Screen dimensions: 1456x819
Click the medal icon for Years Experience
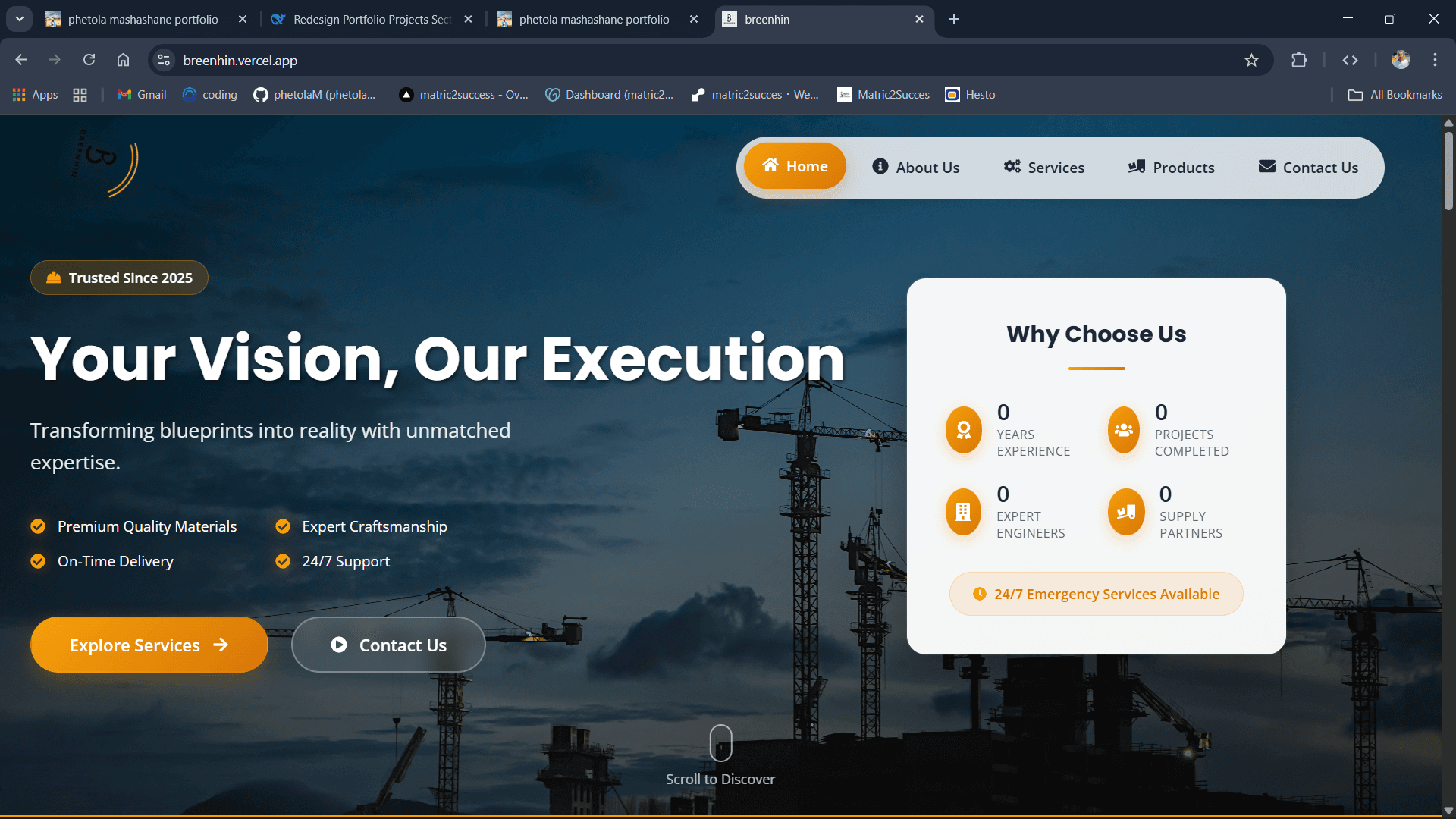[x=963, y=430]
